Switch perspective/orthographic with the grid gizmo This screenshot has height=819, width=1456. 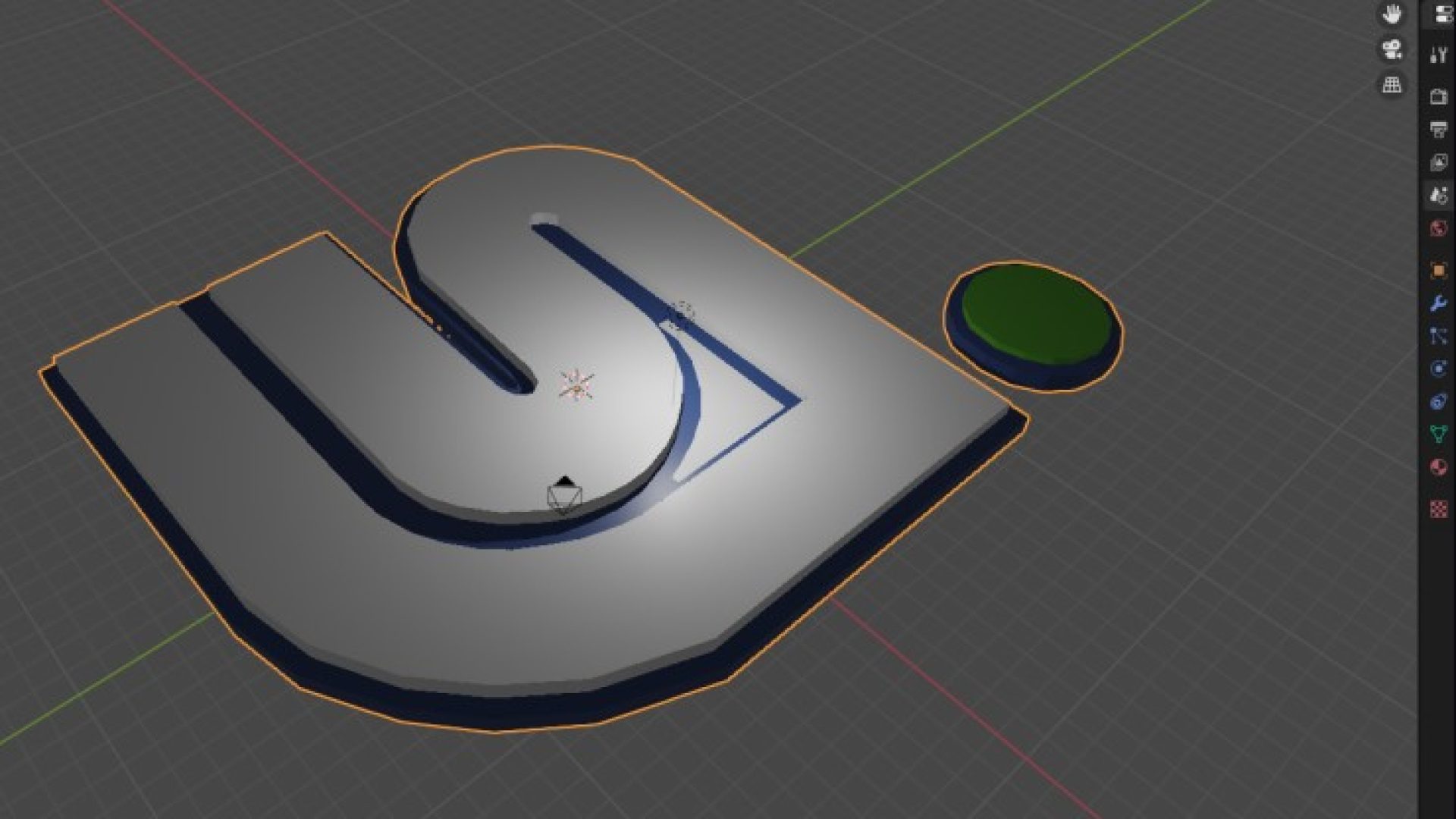[x=1392, y=84]
